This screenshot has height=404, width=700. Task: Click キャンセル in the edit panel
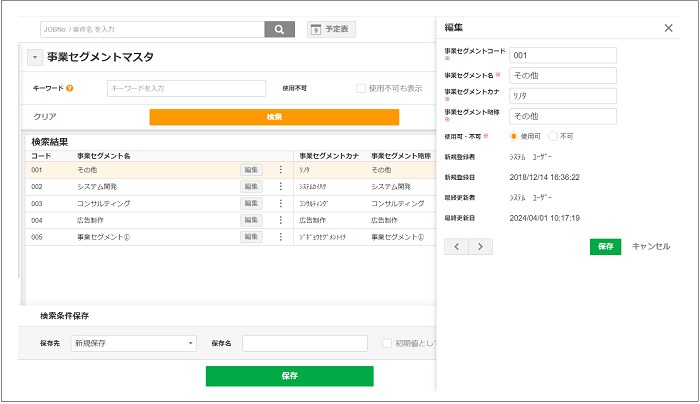[650, 246]
